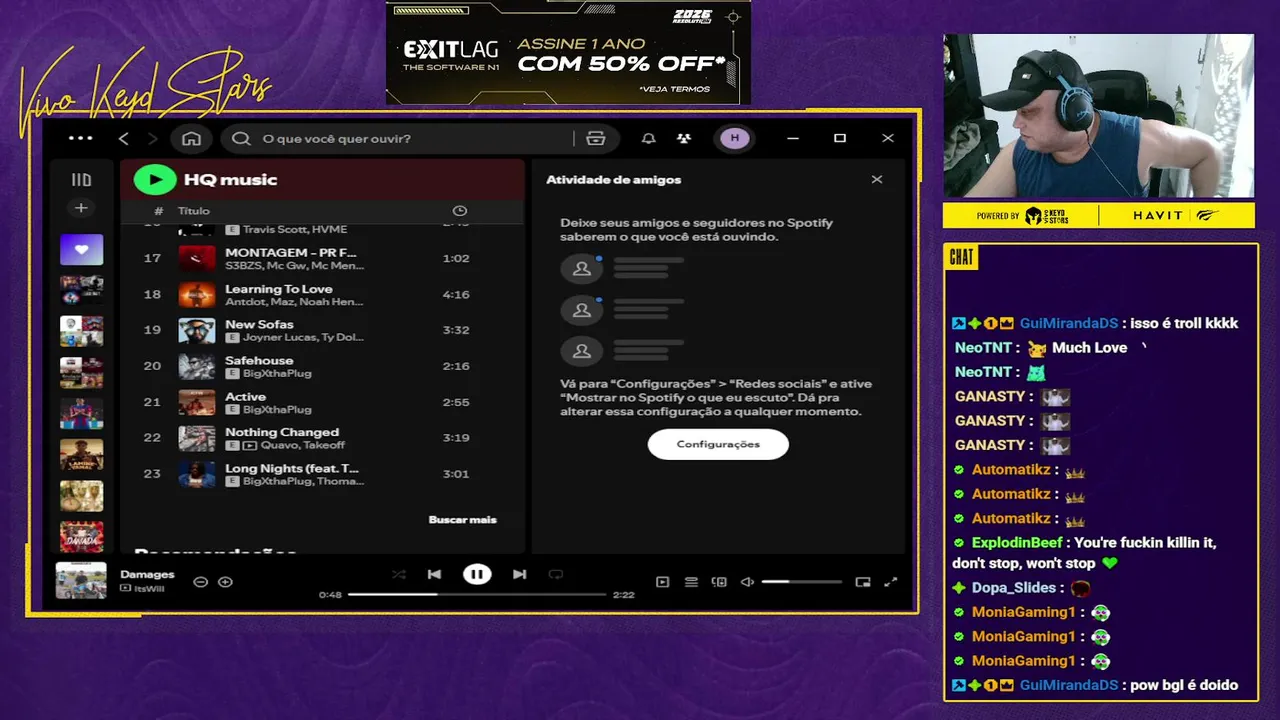Screen dimensions: 1280x720
Task: Open Liked Songs heart playlist
Action: (81, 249)
